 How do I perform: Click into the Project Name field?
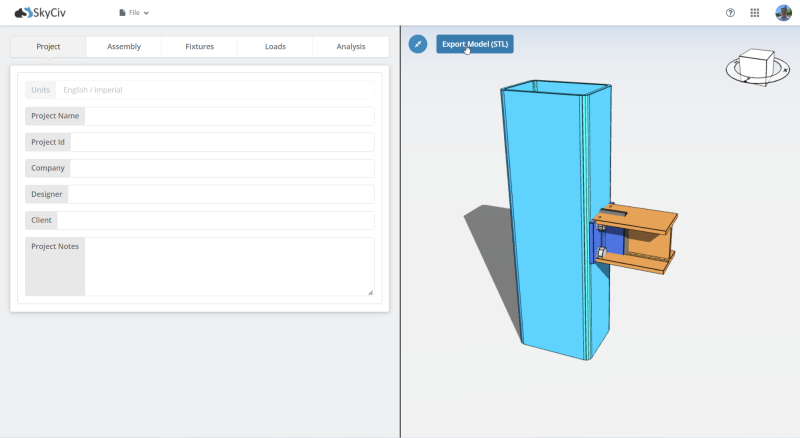click(x=229, y=116)
